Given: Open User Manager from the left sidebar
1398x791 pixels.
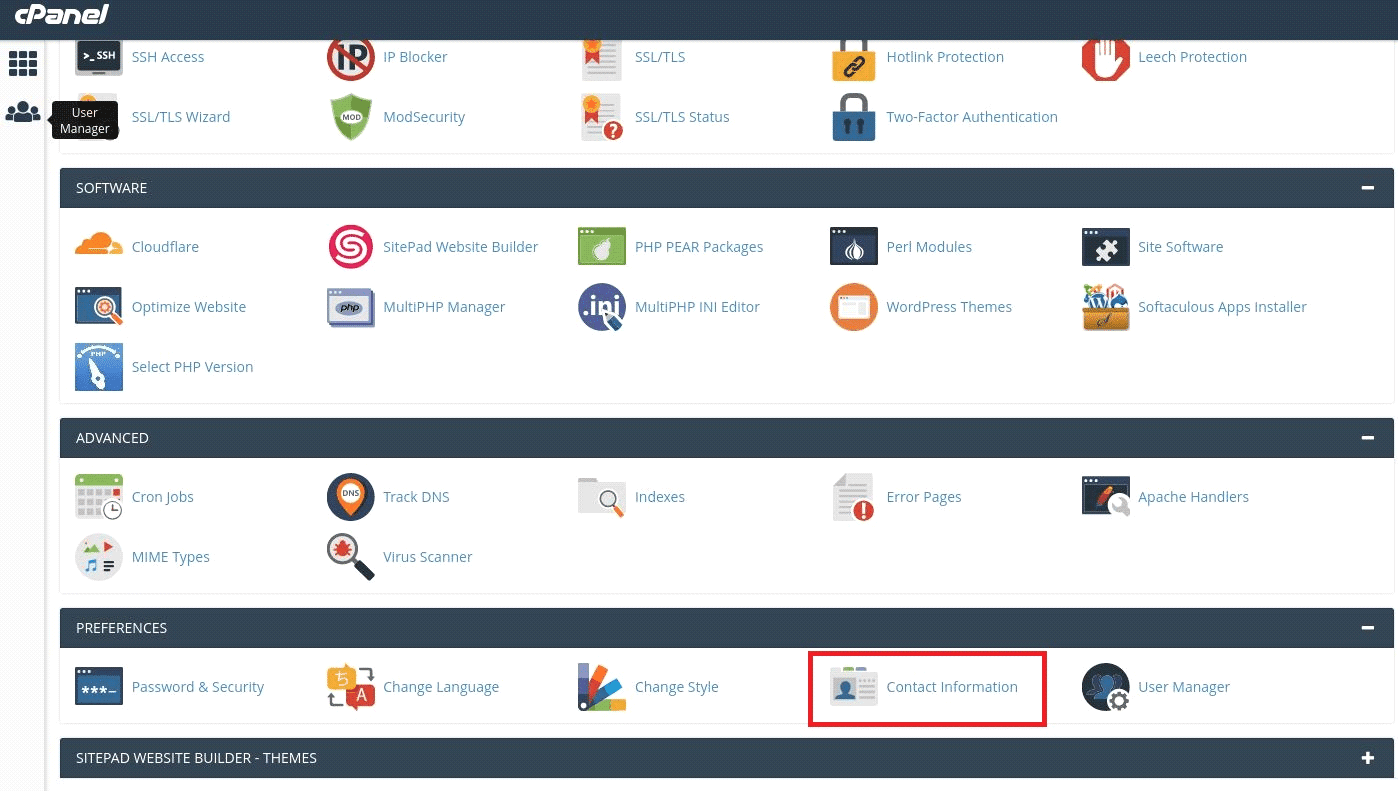Looking at the screenshot, I should click(x=23, y=111).
